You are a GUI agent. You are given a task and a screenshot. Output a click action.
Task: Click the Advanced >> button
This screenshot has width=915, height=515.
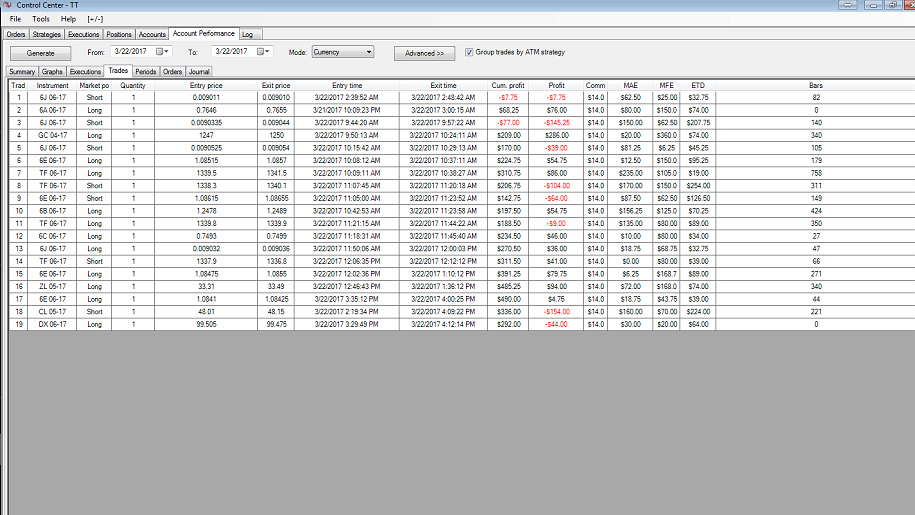[x=424, y=53]
